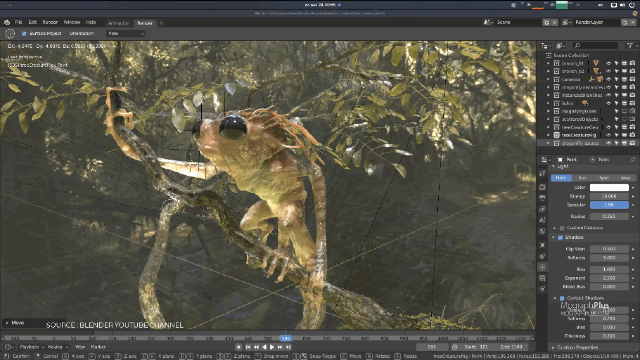Open the outliner display mode dropdown

[x=546, y=46]
